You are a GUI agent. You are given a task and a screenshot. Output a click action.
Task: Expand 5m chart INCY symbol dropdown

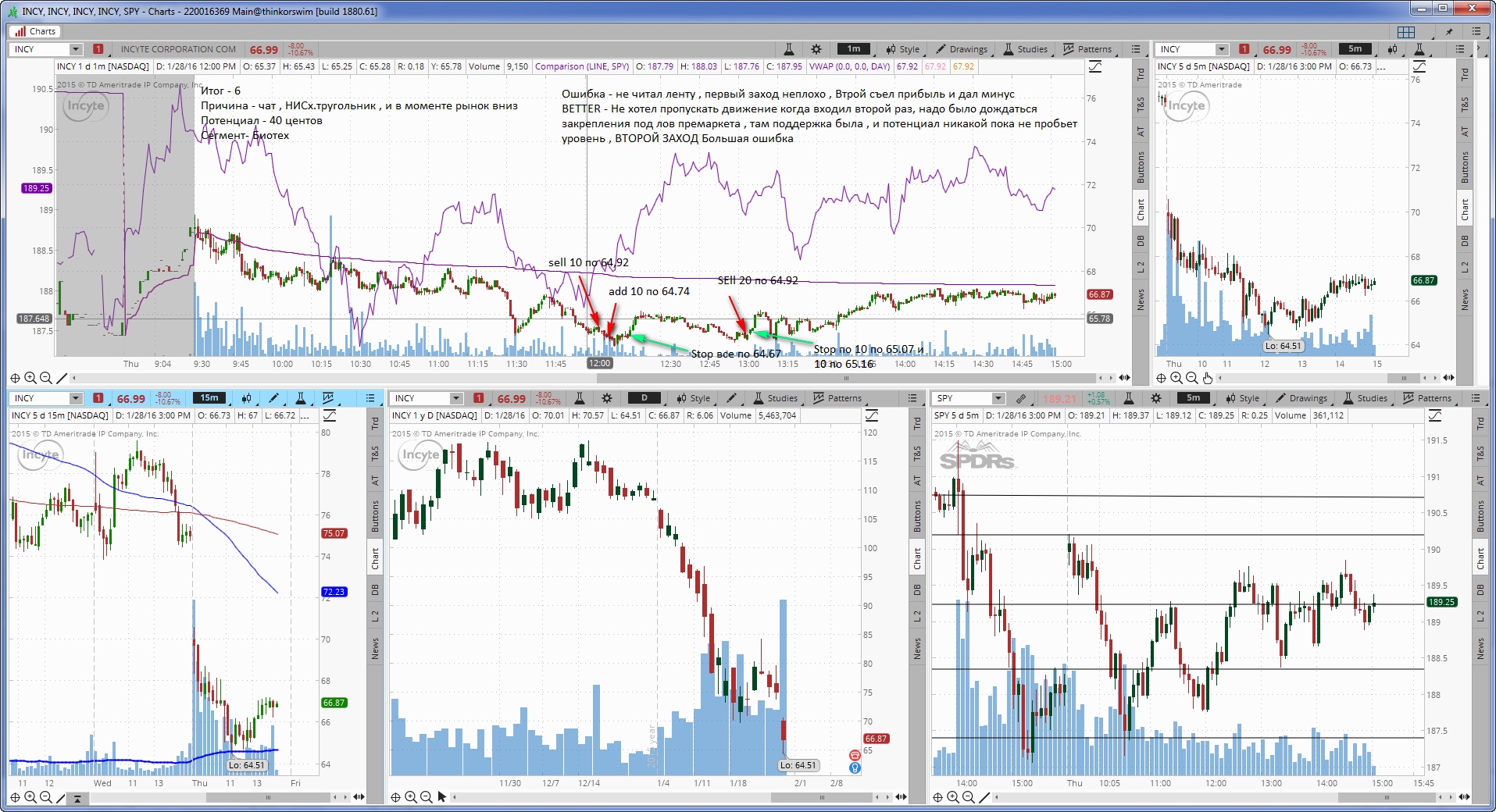click(x=1222, y=49)
